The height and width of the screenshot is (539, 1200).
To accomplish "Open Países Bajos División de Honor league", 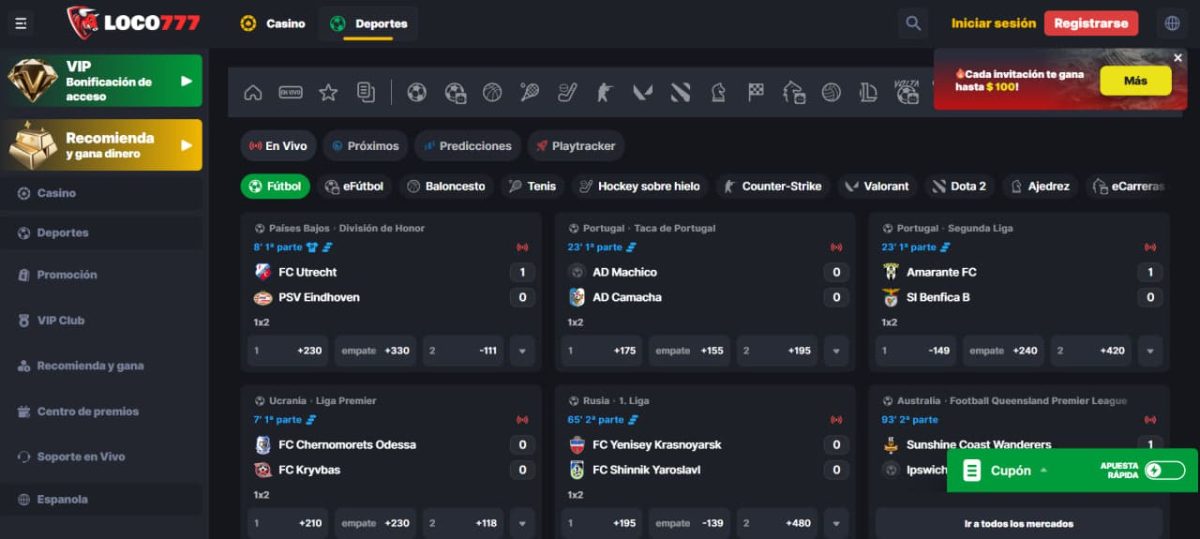I will [x=346, y=229].
